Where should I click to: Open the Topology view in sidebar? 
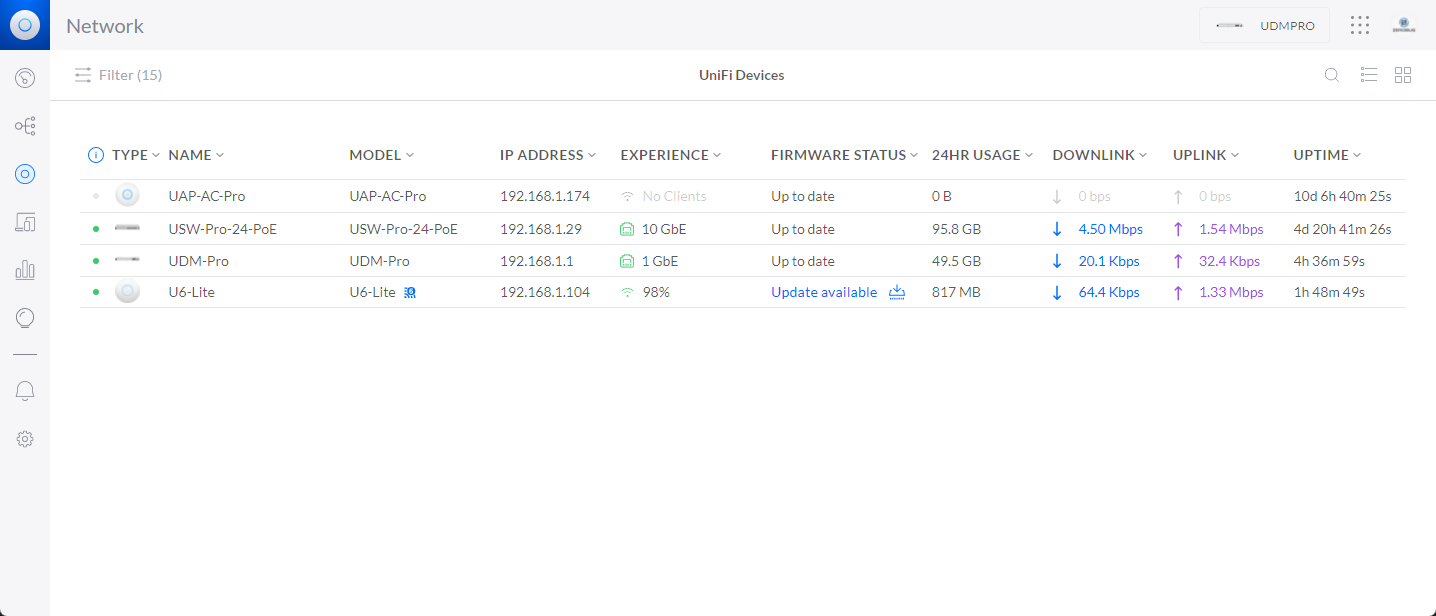click(25, 126)
